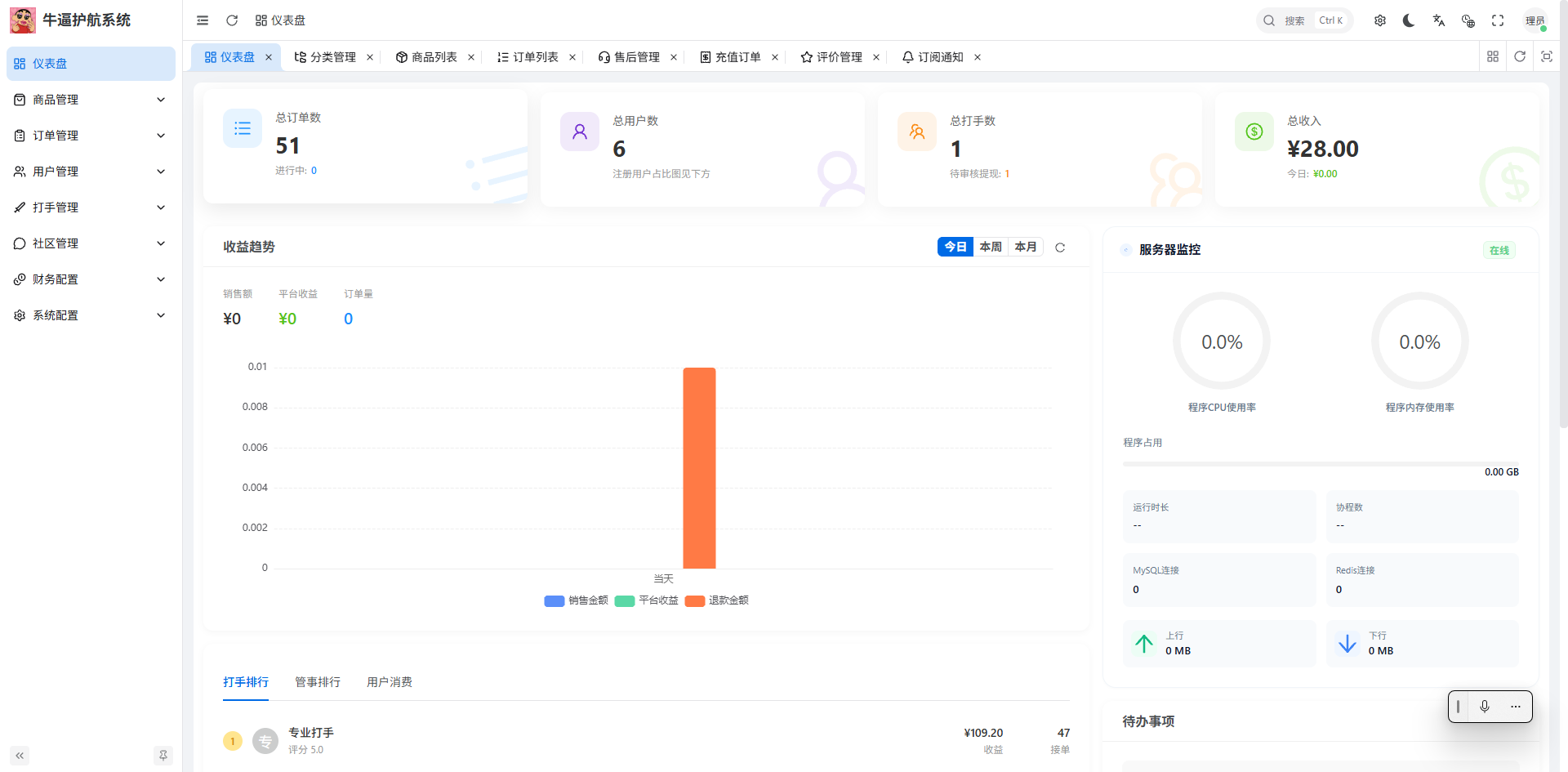Toggle 退款金额 orange legend swatch
The height and width of the screenshot is (772, 1568).
[x=695, y=601]
